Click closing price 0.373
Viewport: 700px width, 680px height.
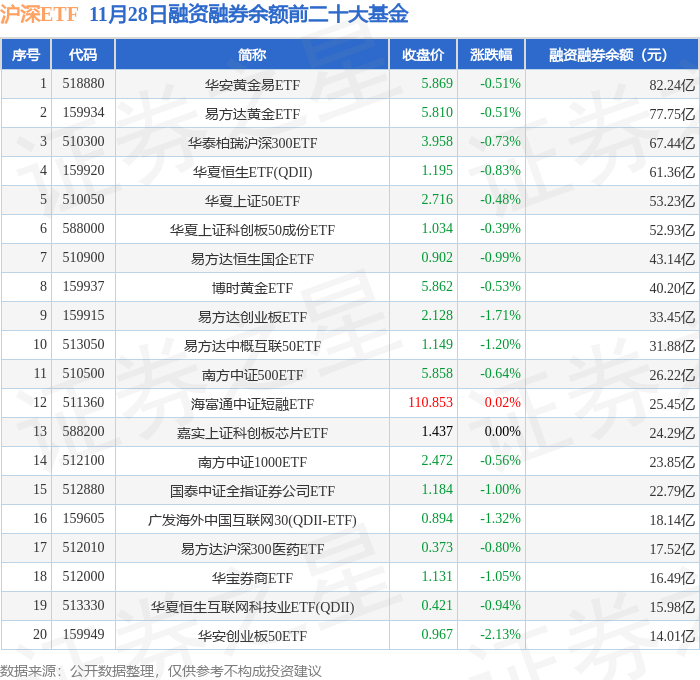pyautogui.click(x=437, y=547)
